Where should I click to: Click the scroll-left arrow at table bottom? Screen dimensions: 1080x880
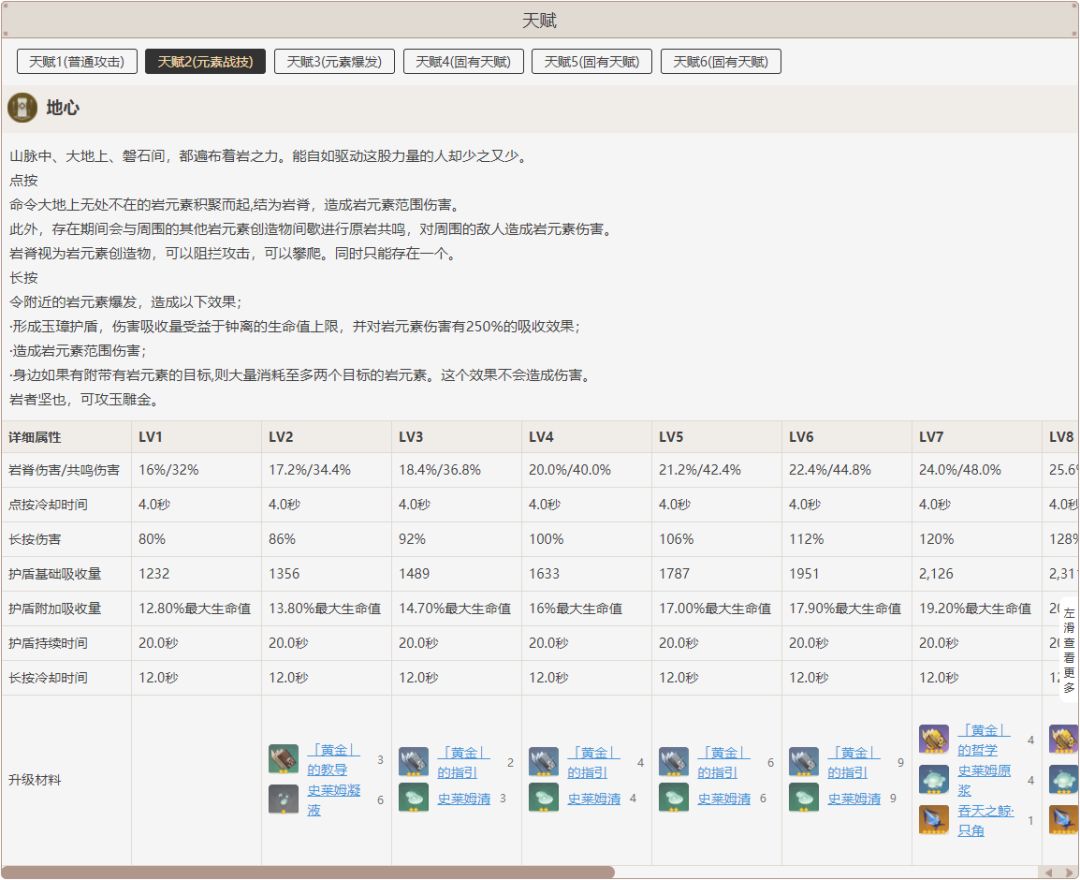click(x=1048, y=872)
